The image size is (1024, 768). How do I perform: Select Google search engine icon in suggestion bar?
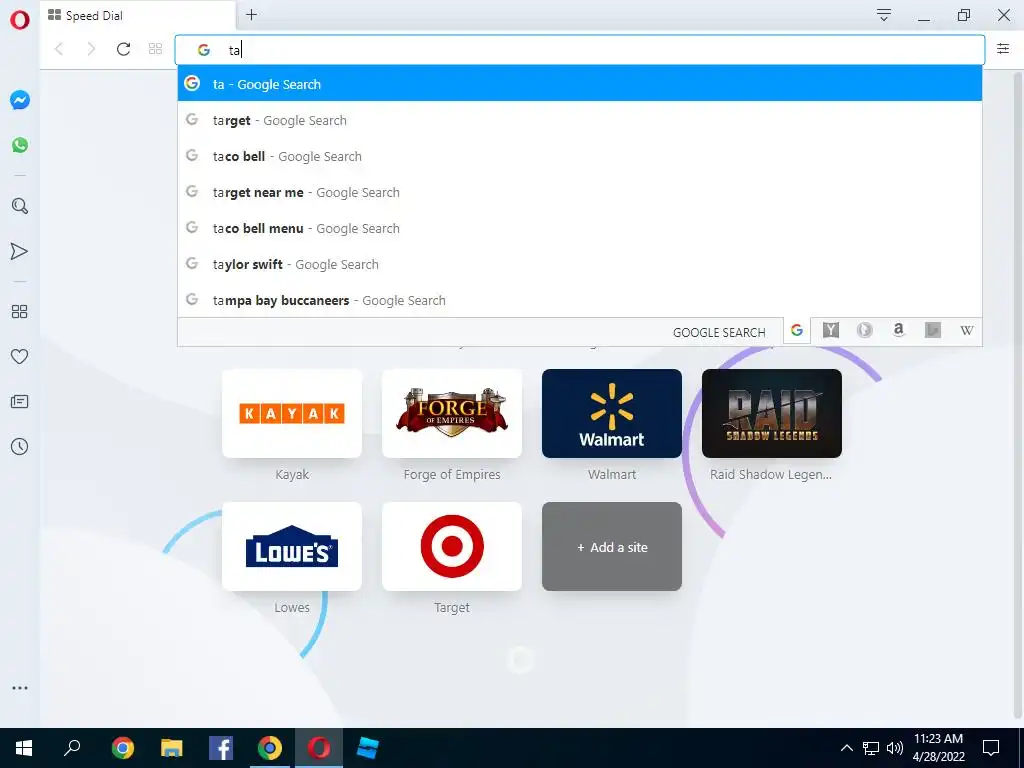point(797,331)
